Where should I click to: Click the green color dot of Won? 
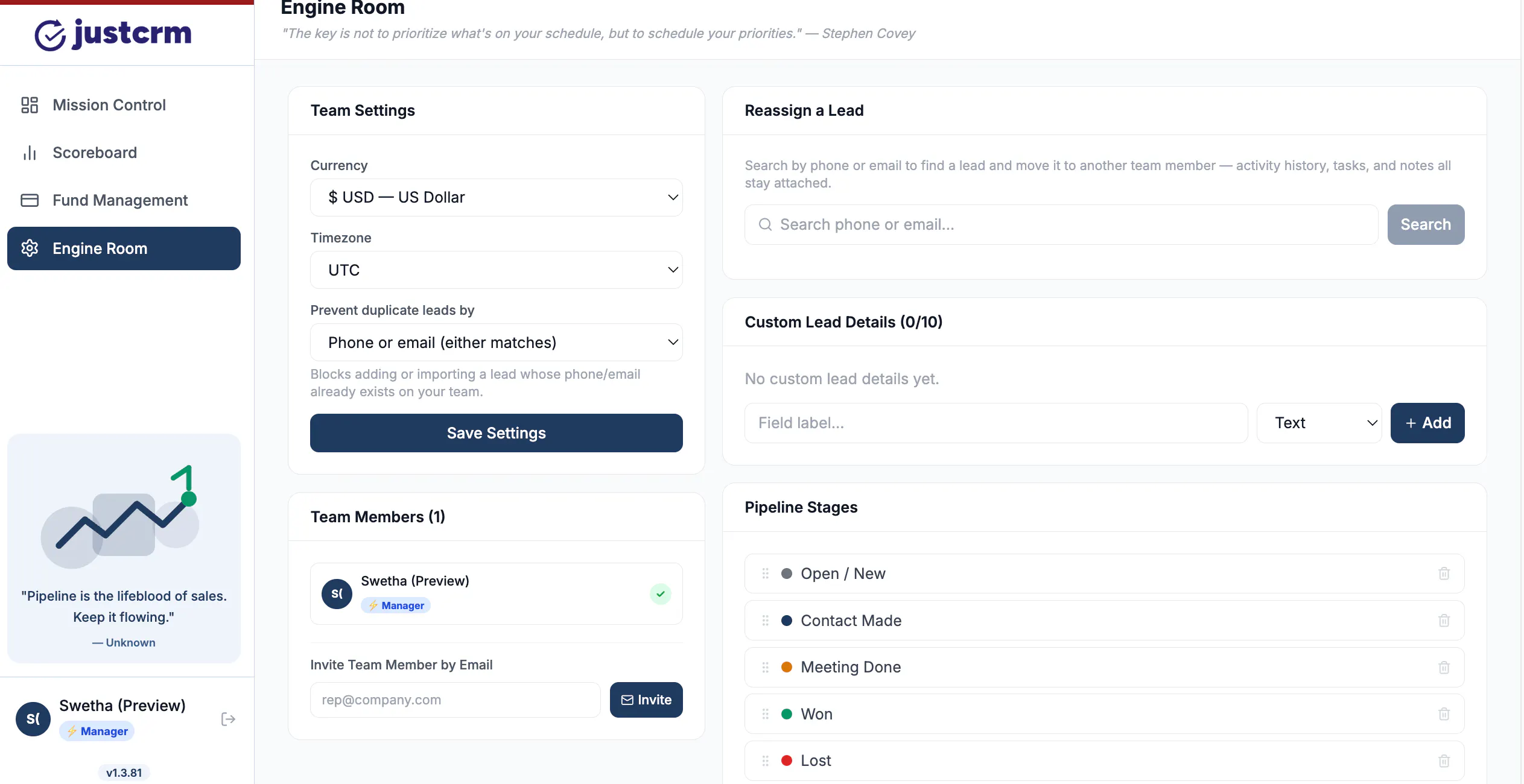point(787,714)
